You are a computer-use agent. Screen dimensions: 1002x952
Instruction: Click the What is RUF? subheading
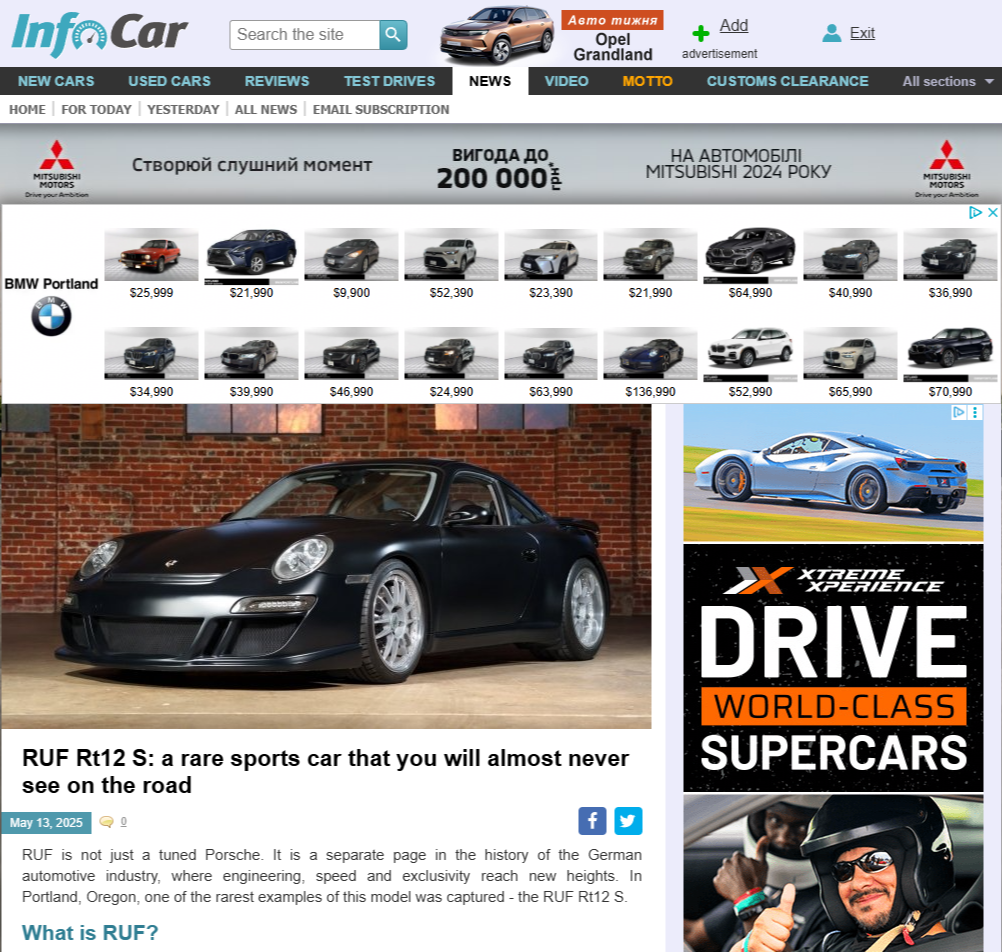pos(90,933)
